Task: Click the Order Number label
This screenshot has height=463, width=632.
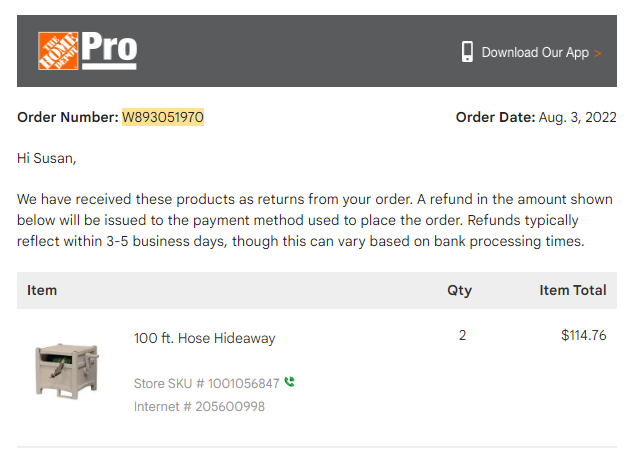Action: click(68, 117)
